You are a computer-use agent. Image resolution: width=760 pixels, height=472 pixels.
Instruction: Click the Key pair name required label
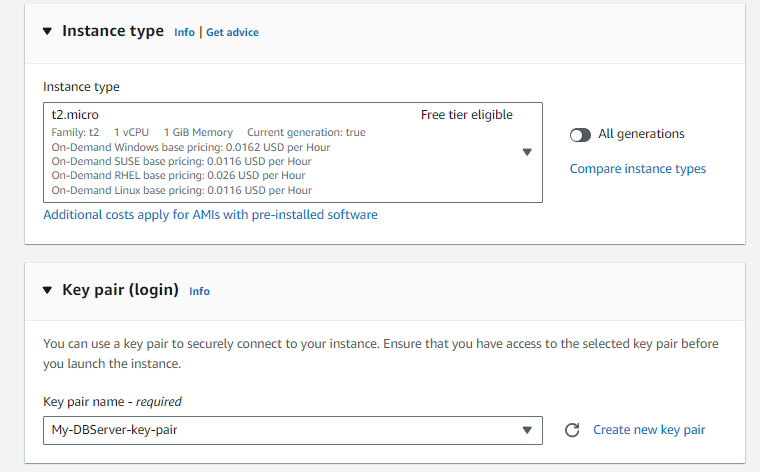pyautogui.click(x=112, y=402)
